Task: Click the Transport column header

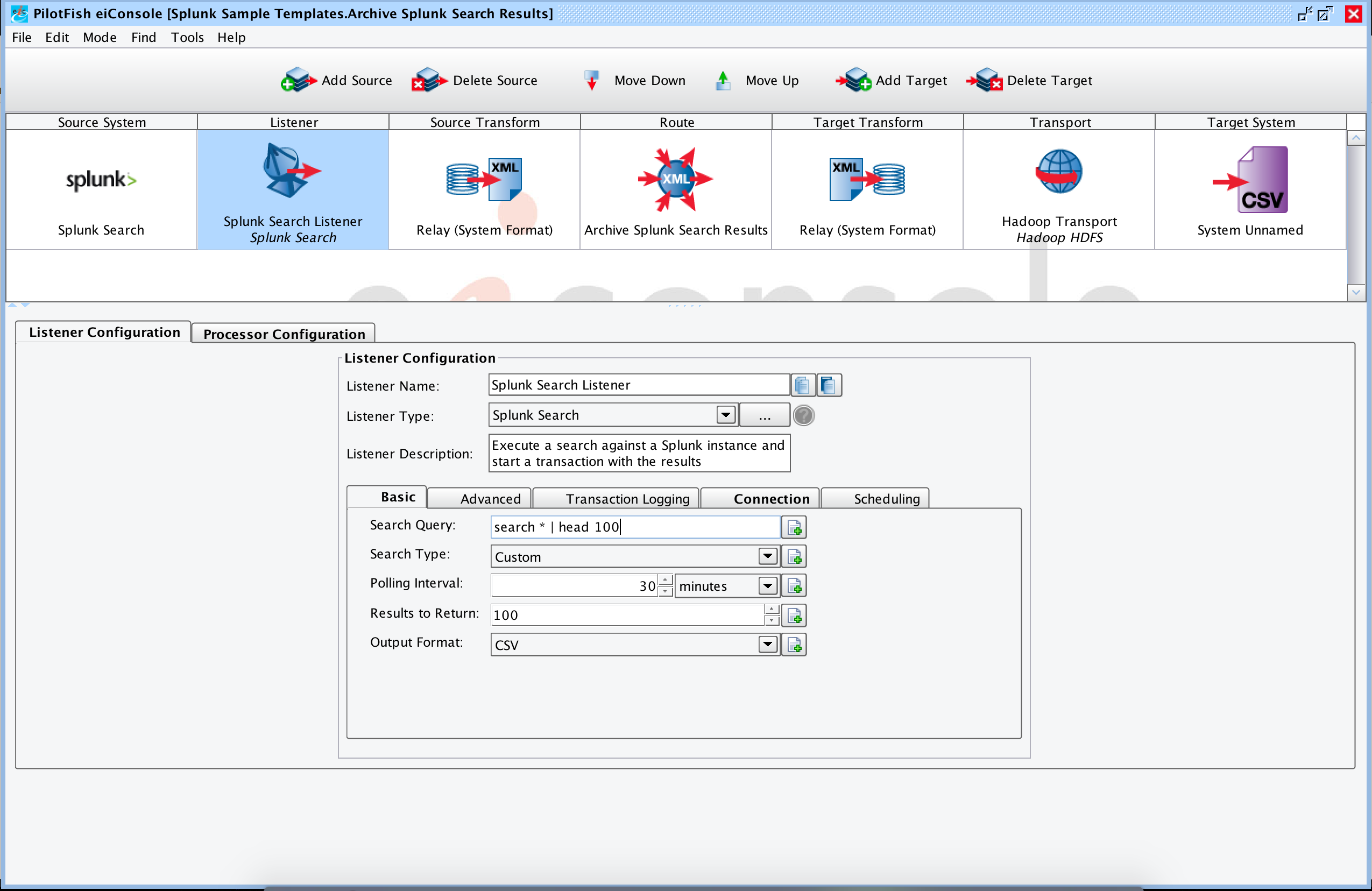Action: click(1059, 122)
